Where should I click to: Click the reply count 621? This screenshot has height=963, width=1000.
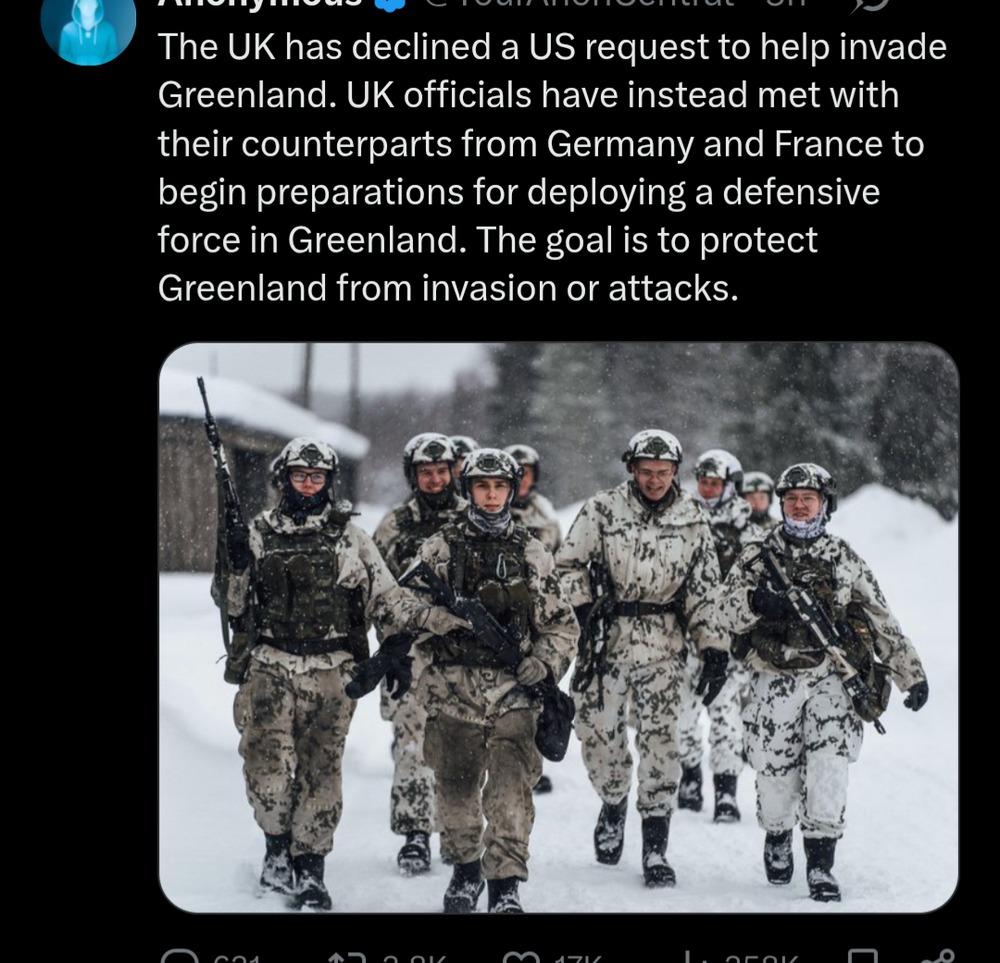coord(238,959)
